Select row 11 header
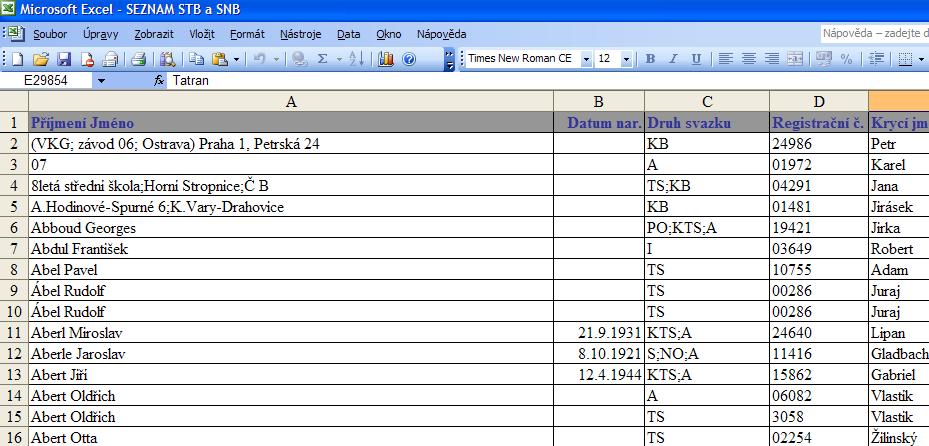This screenshot has height=446, width=929. point(14,333)
